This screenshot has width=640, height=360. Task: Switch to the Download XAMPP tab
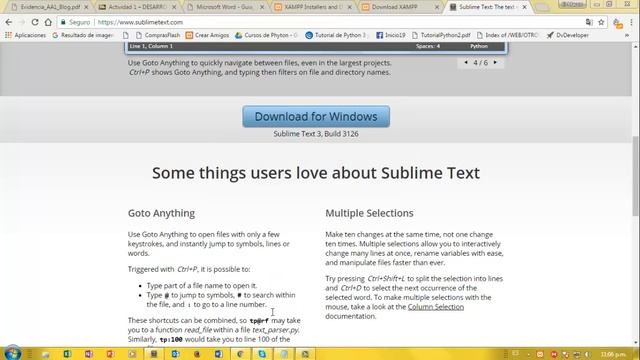pyautogui.click(x=401, y=7)
